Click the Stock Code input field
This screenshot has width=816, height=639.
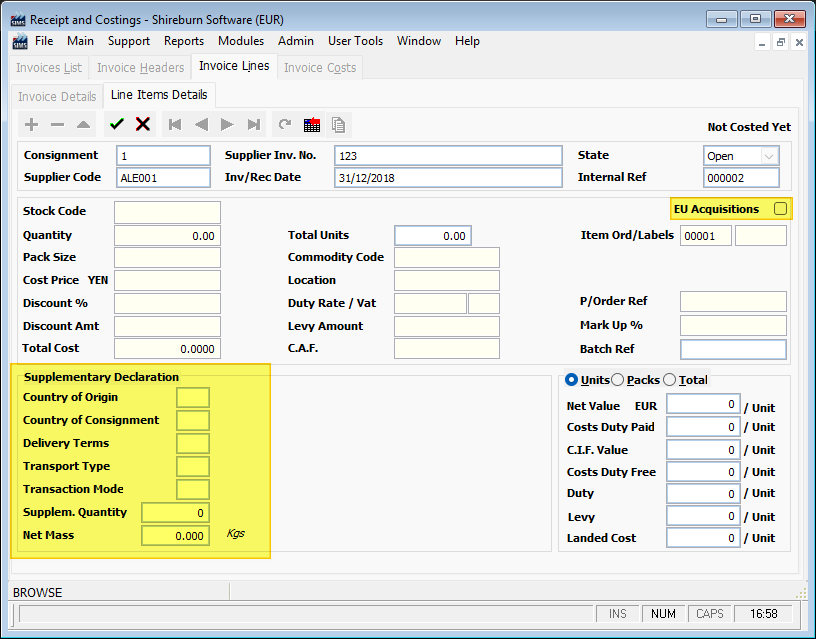[167, 212]
